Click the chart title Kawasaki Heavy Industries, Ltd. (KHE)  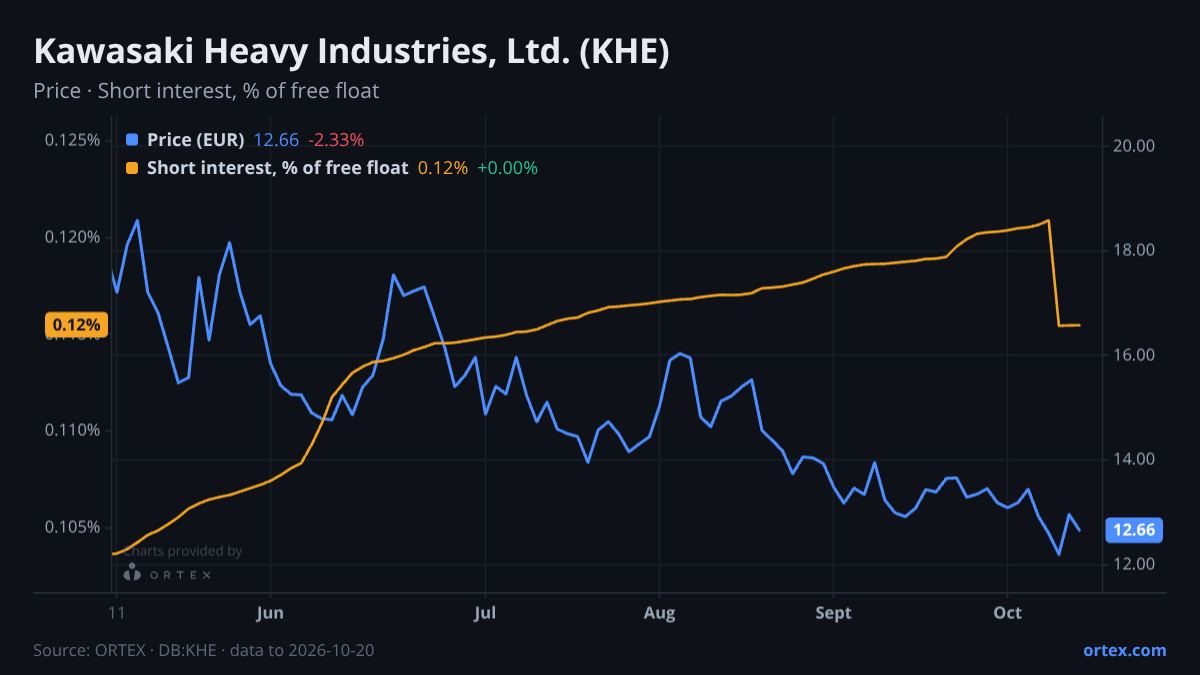click(x=351, y=52)
